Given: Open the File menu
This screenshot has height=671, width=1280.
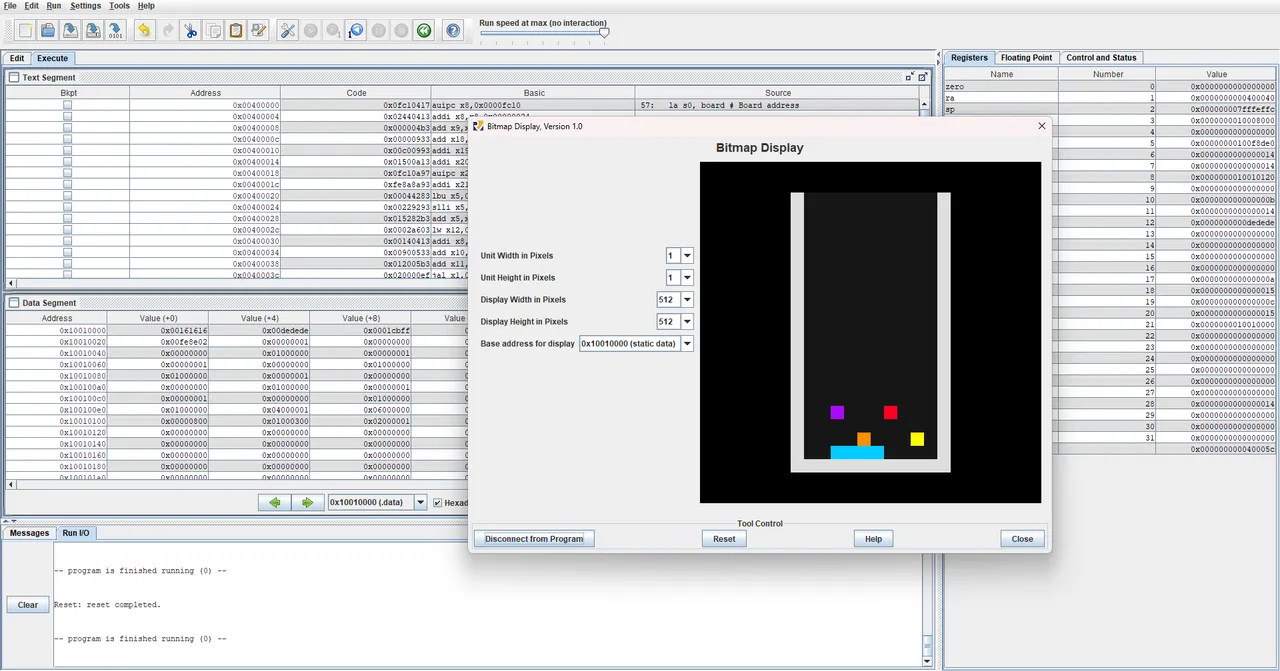Looking at the screenshot, I should tap(10, 6).
